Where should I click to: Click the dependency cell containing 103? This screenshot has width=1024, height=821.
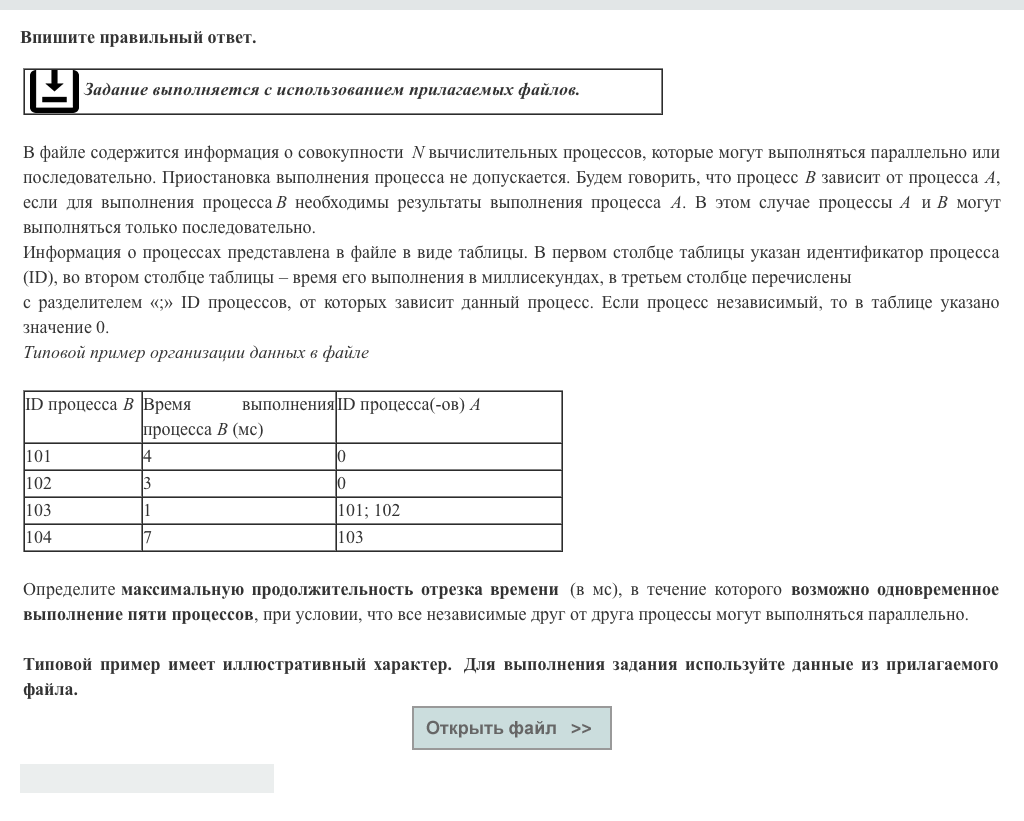click(448, 537)
